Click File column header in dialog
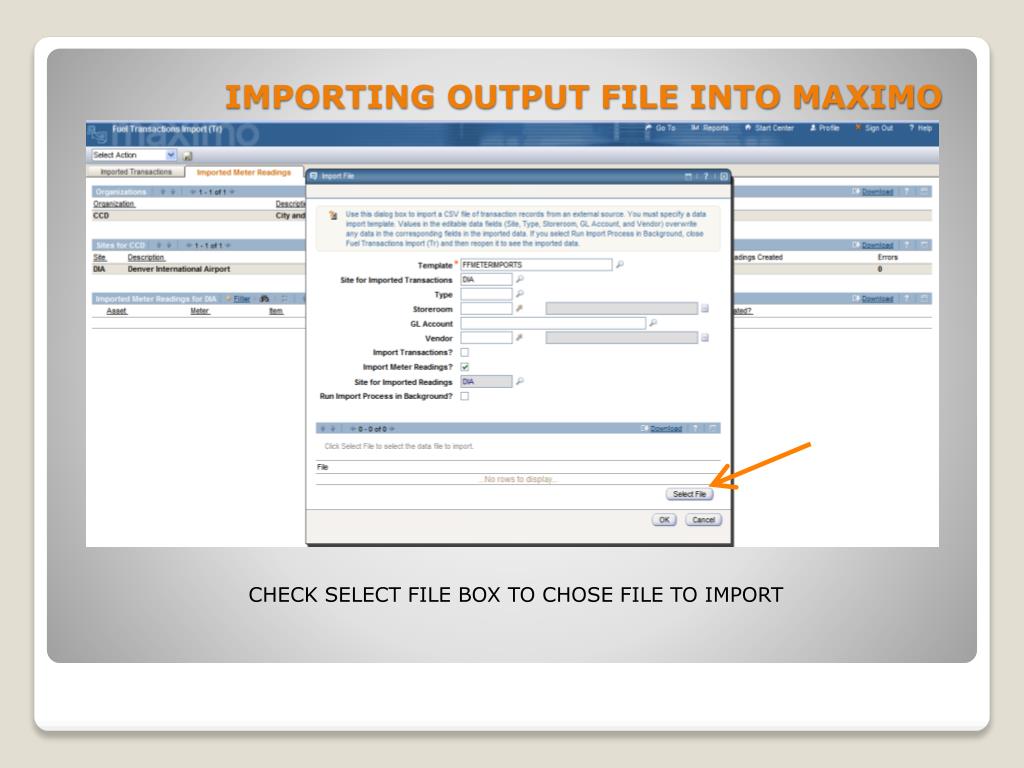The height and width of the screenshot is (768, 1024). click(x=323, y=467)
